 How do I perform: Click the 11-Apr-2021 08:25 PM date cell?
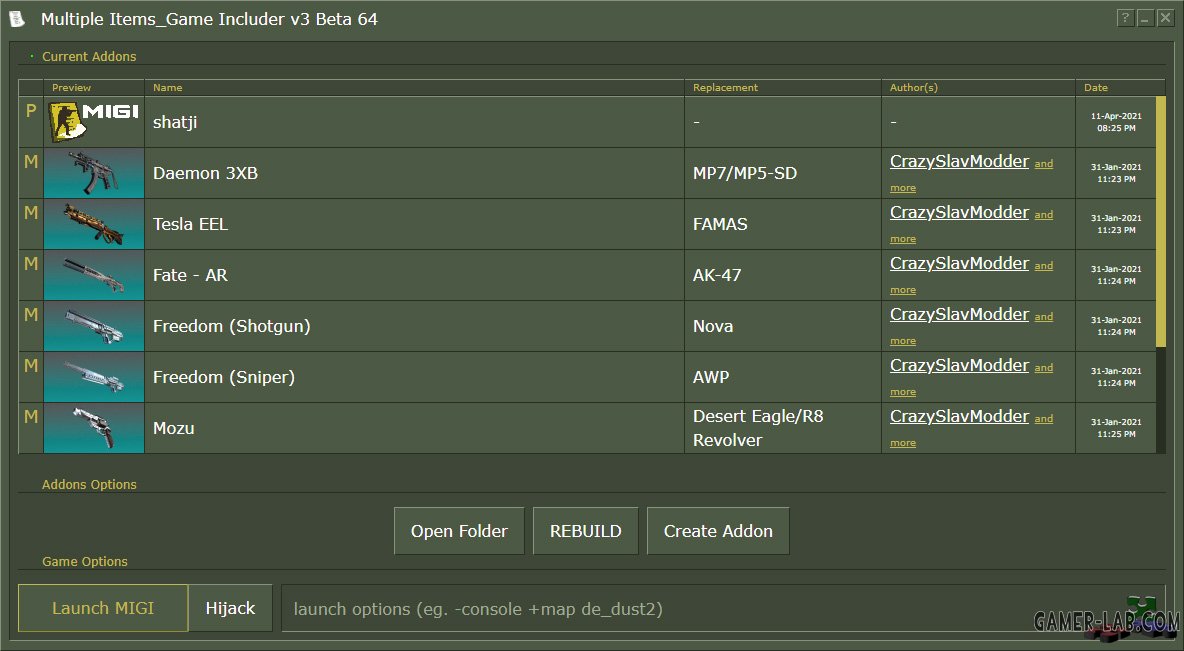(x=1116, y=122)
